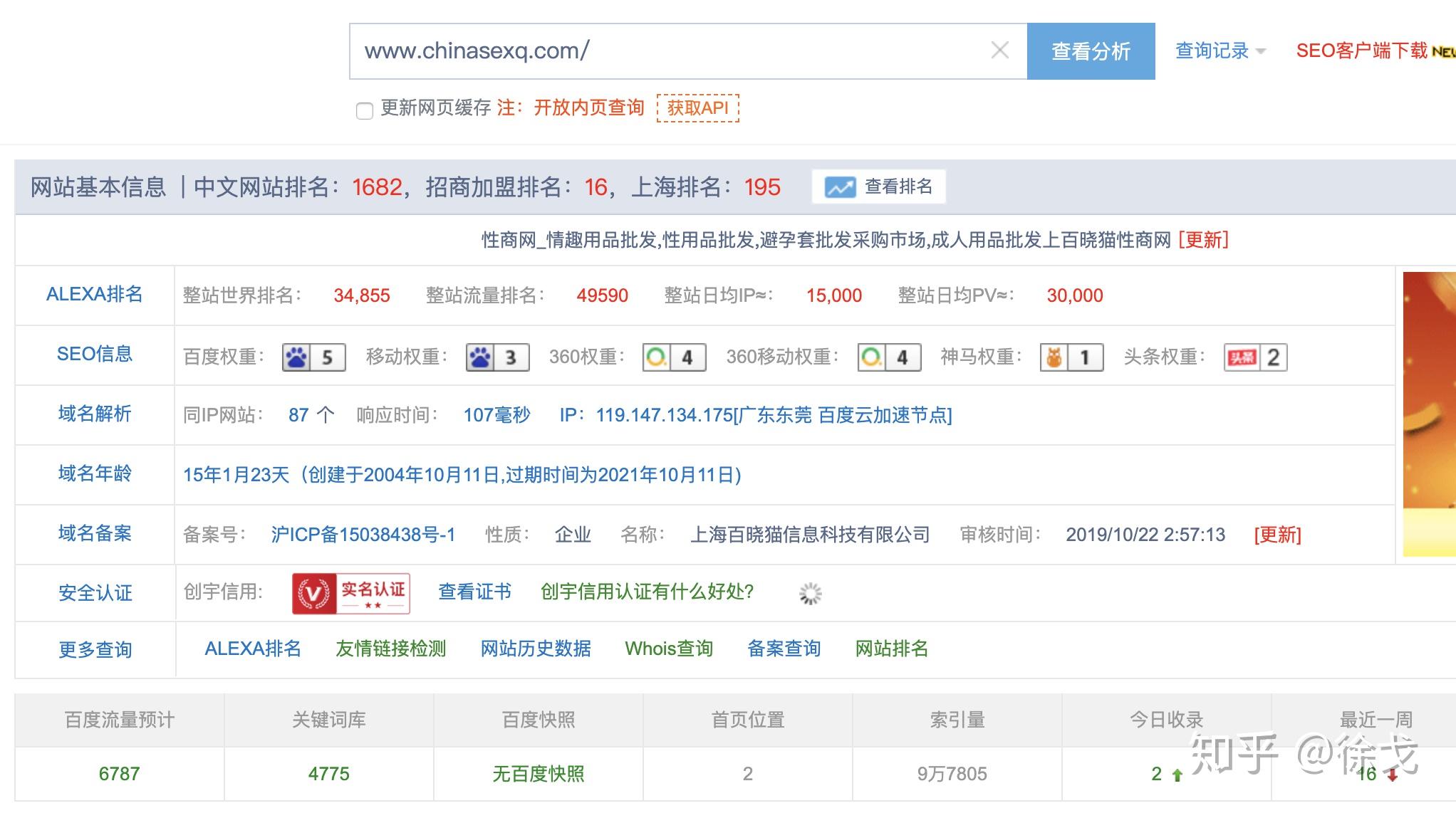
Task: Click the IP address 119.147.134.175 link
Action: pos(774,415)
